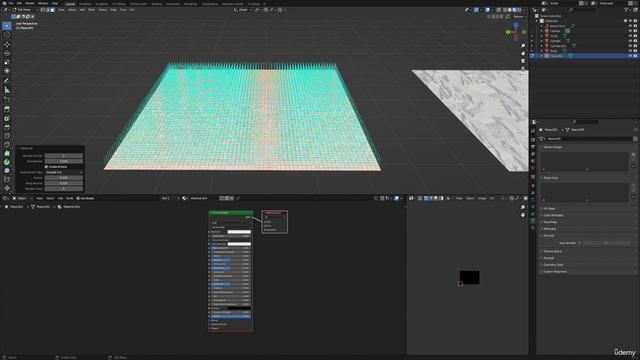The height and width of the screenshot is (360, 640).
Task: Switch to face select mode
Action: tap(53, 10)
